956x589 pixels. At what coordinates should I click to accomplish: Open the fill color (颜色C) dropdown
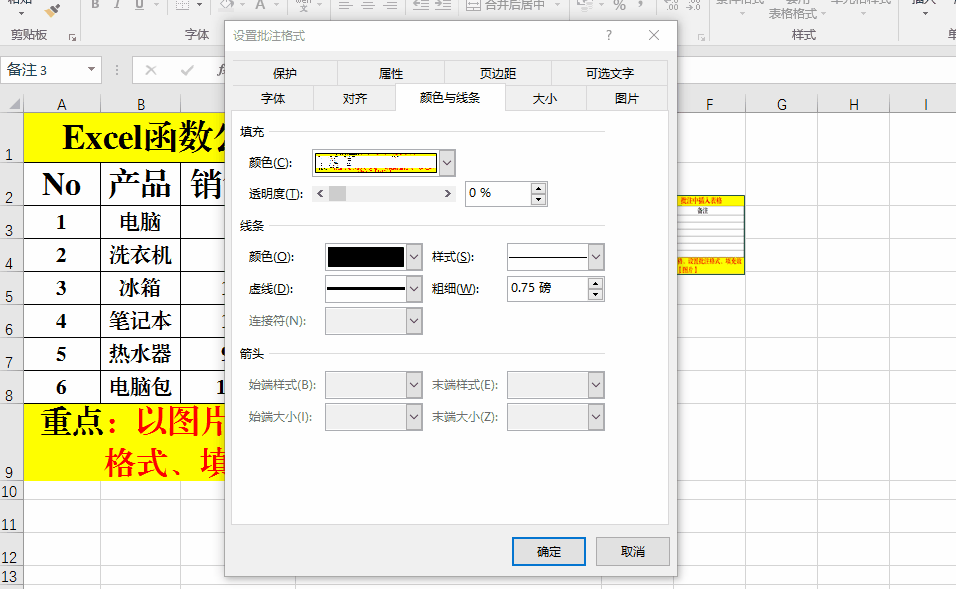point(447,163)
